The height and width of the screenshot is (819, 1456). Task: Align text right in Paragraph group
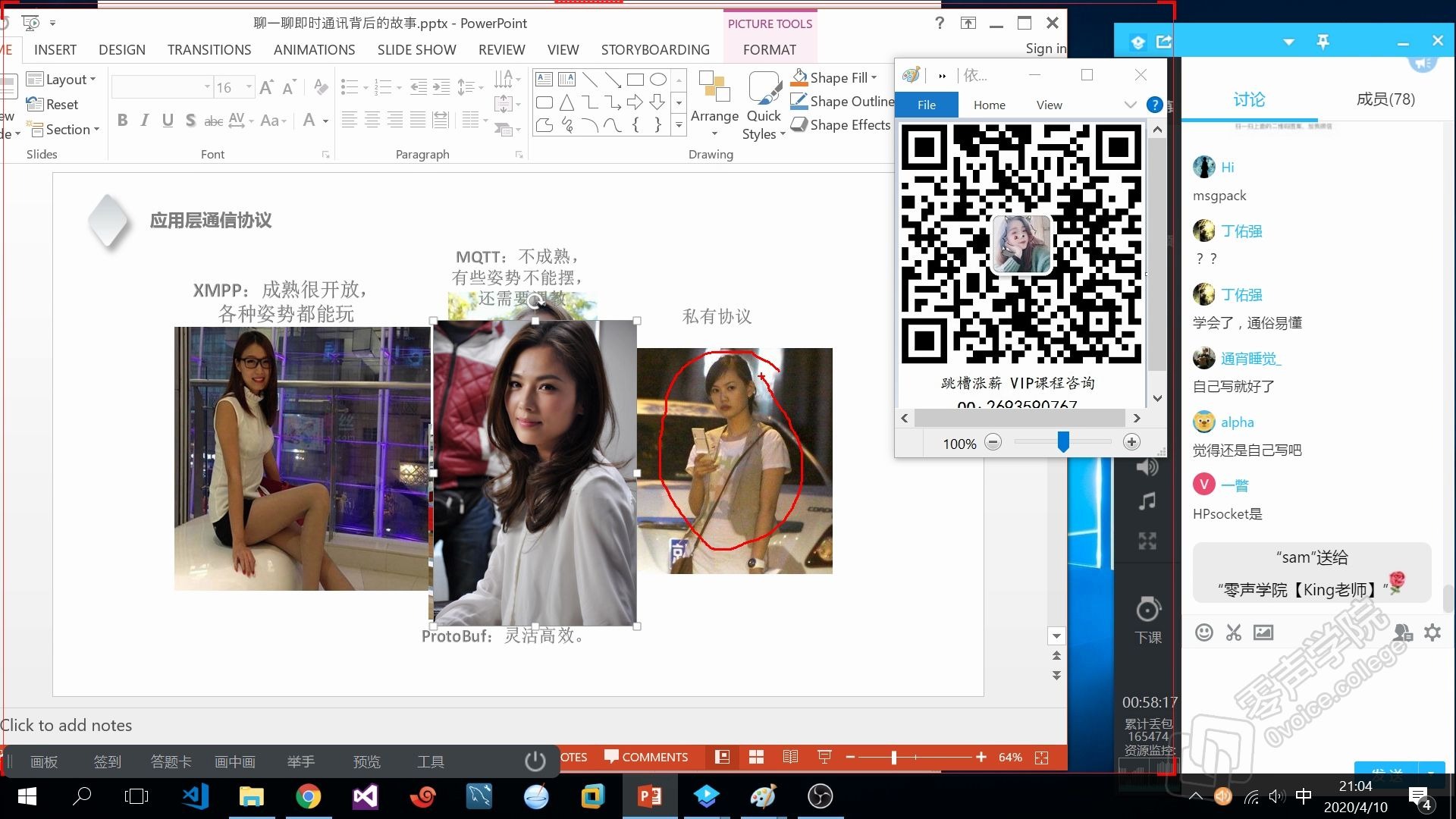pyautogui.click(x=395, y=120)
